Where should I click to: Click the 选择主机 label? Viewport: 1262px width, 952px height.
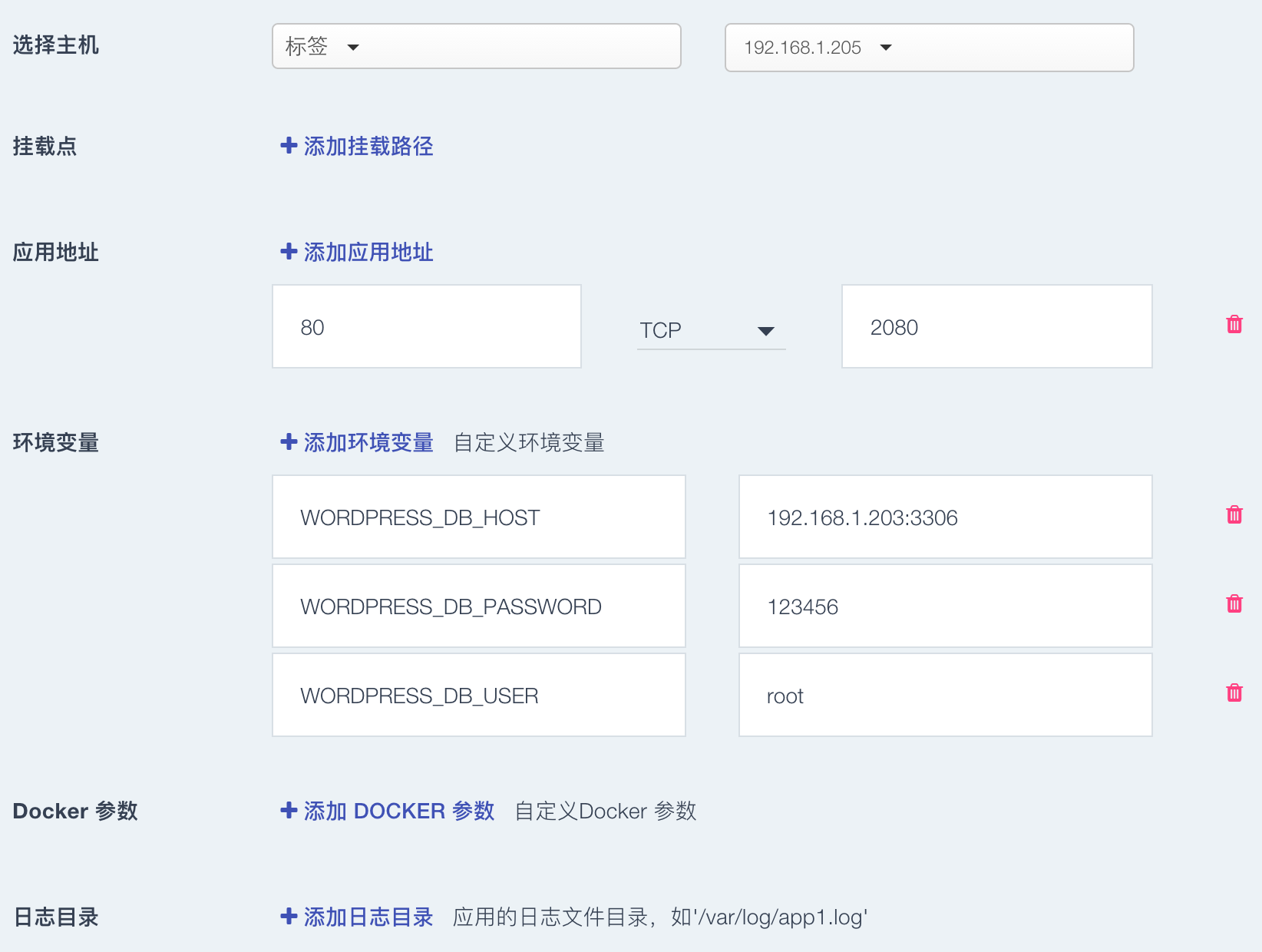(x=55, y=45)
